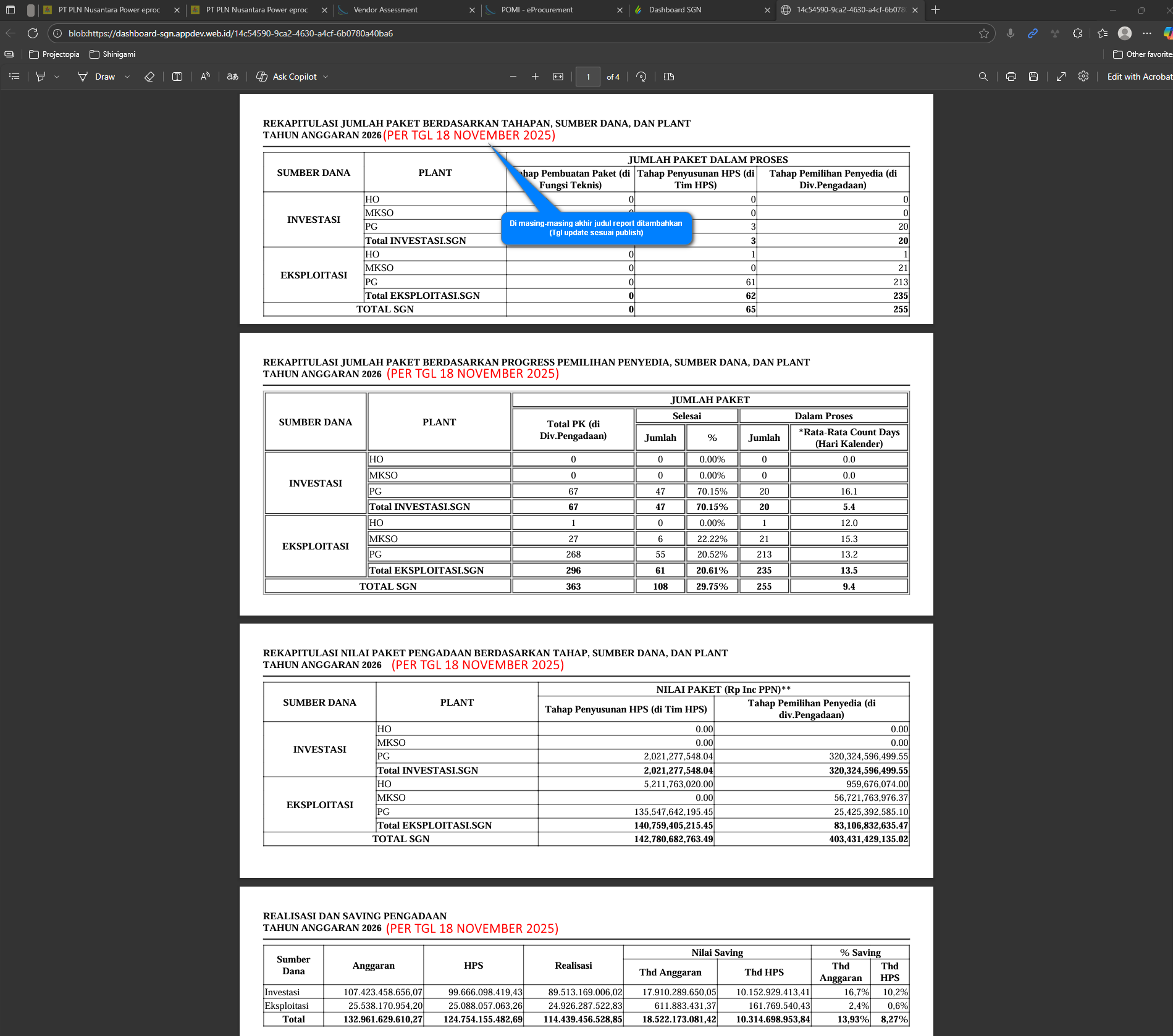This screenshot has width=1173, height=1036.
Task: Toggle fit to width view
Action: pyautogui.click(x=558, y=77)
